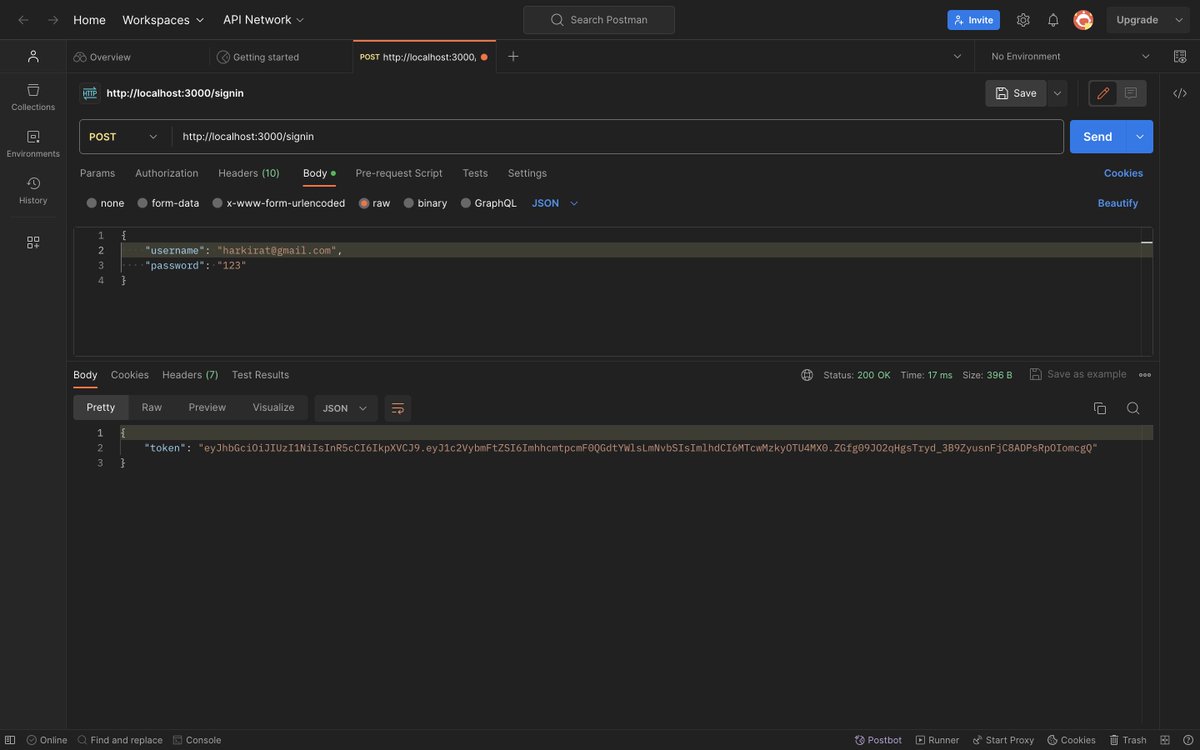Open the request body JSON language dropdown
The height and width of the screenshot is (750, 1200).
(555, 203)
